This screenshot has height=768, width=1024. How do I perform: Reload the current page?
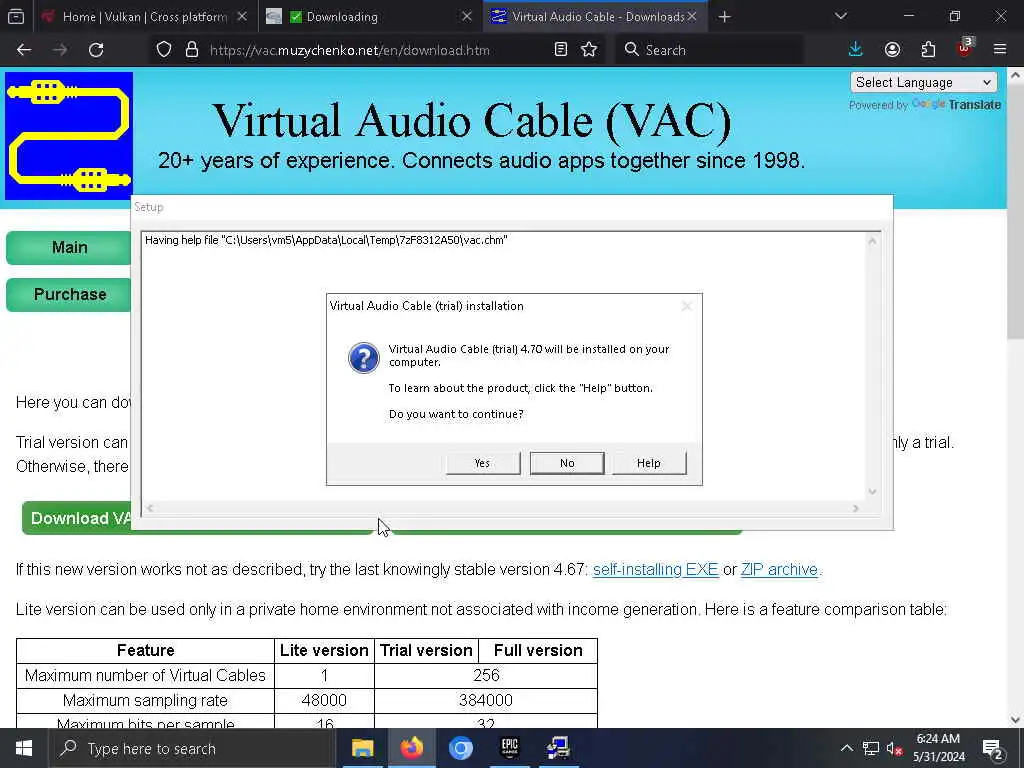coord(96,50)
